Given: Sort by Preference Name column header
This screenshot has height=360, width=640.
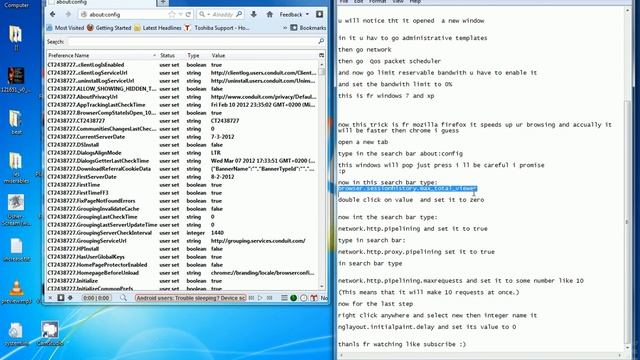Looking at the screenshot, I should pyautogui.click(x=102, y=55).
